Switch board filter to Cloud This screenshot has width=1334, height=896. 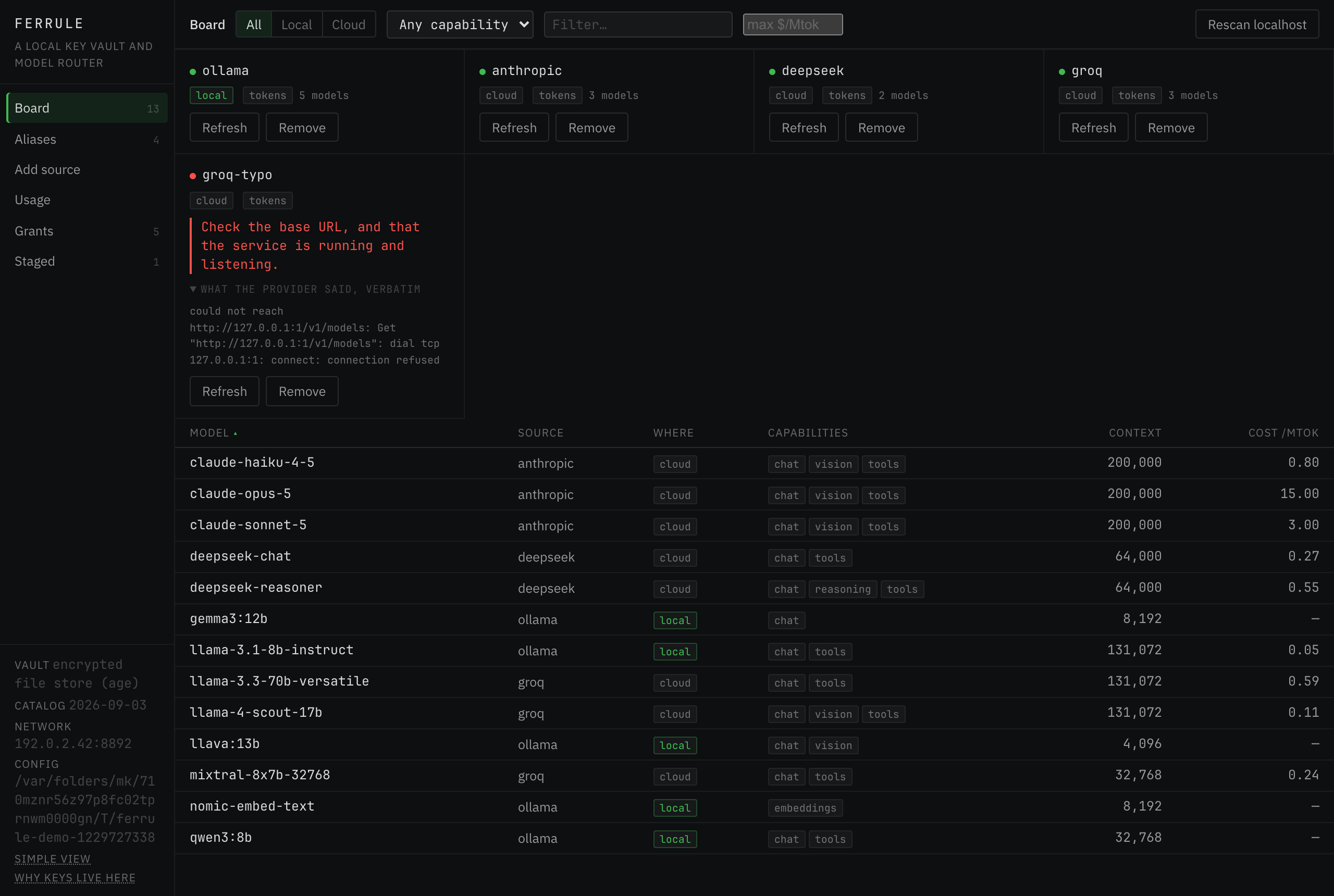click(x=349, y=24)
